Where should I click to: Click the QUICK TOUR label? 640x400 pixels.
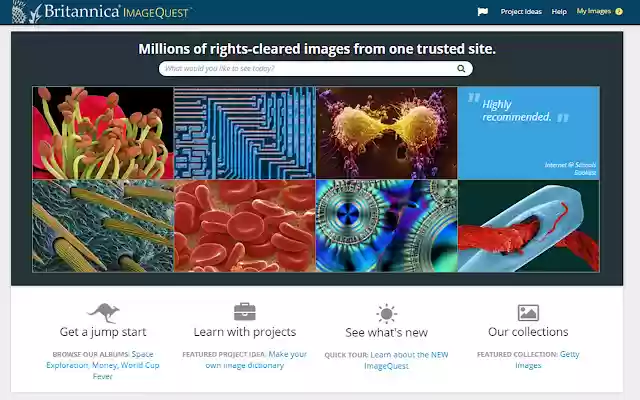point(346,355)
